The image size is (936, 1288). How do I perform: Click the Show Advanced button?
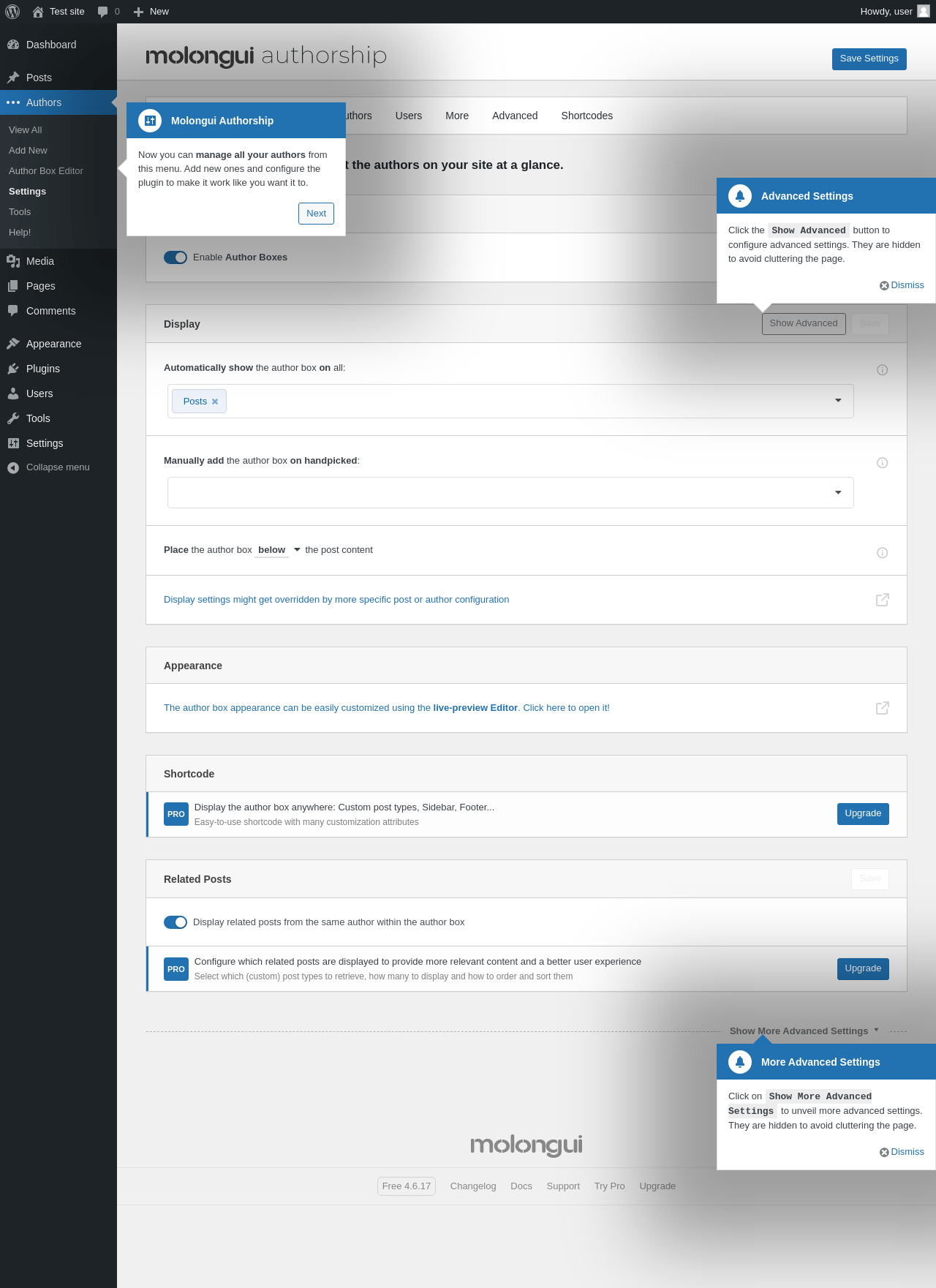coord(804,324)
